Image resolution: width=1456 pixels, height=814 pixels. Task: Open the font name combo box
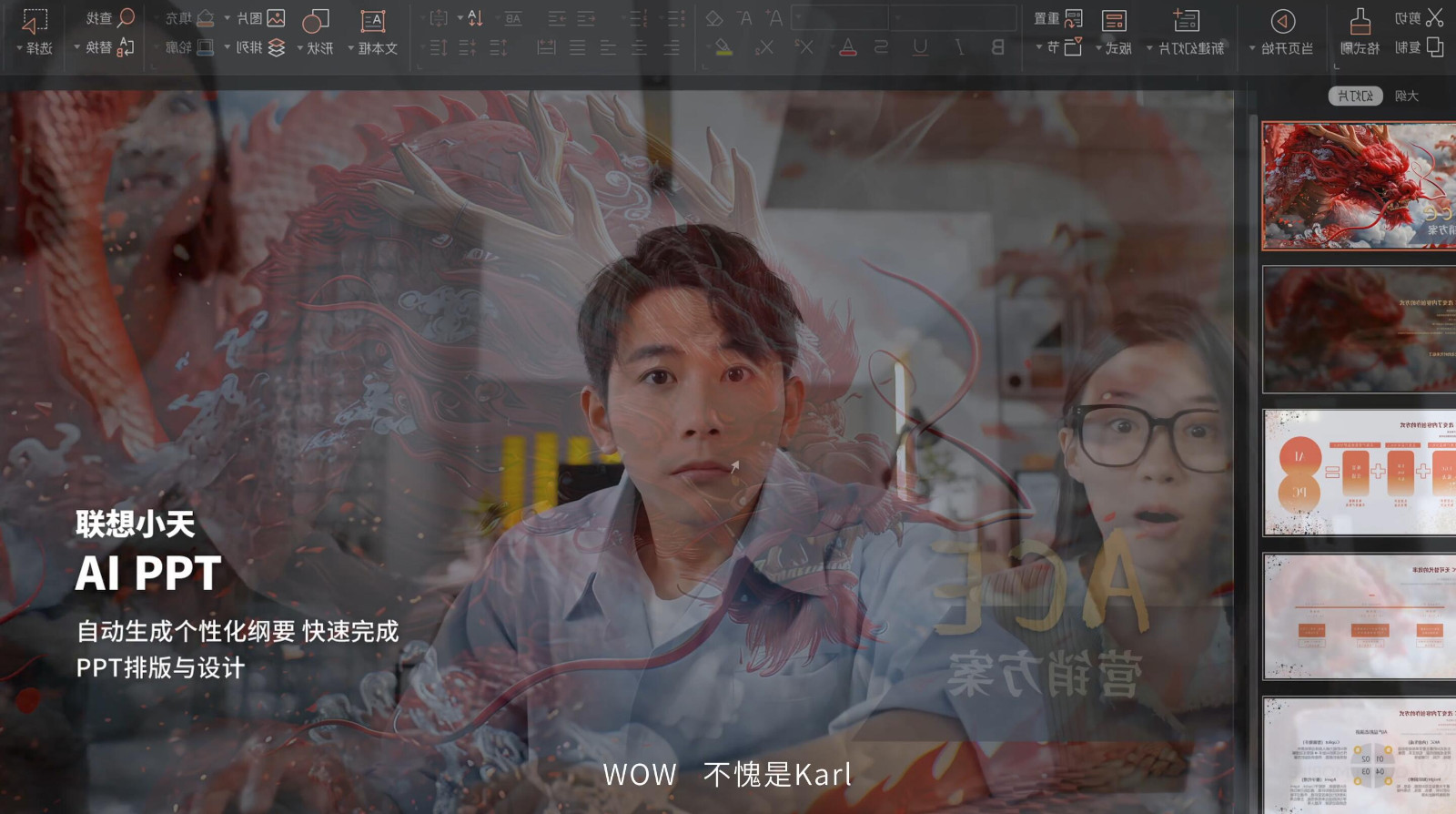pyautogui.click(x=954, y=17)
